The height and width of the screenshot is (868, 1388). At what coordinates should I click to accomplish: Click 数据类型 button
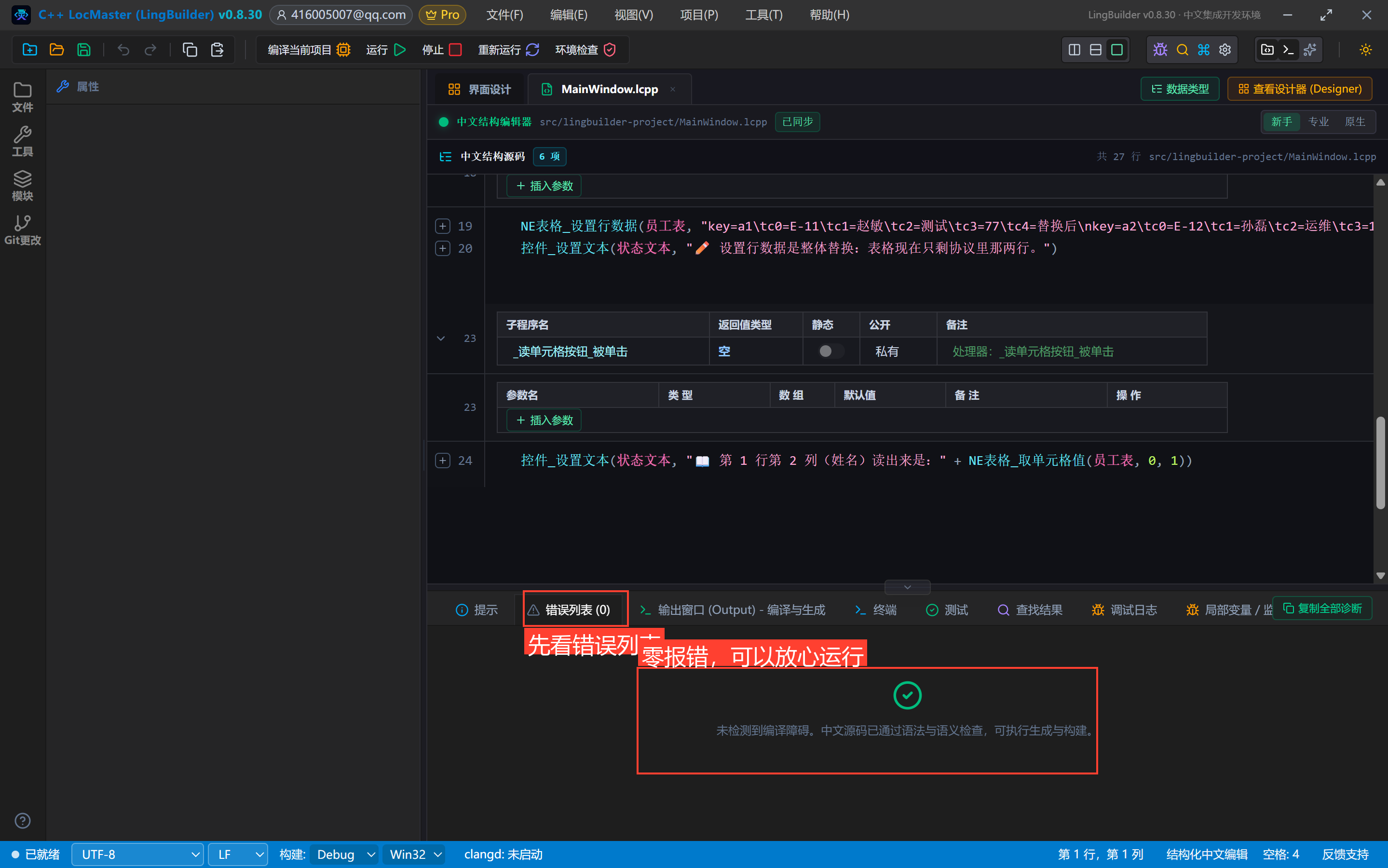[1180, 89]
